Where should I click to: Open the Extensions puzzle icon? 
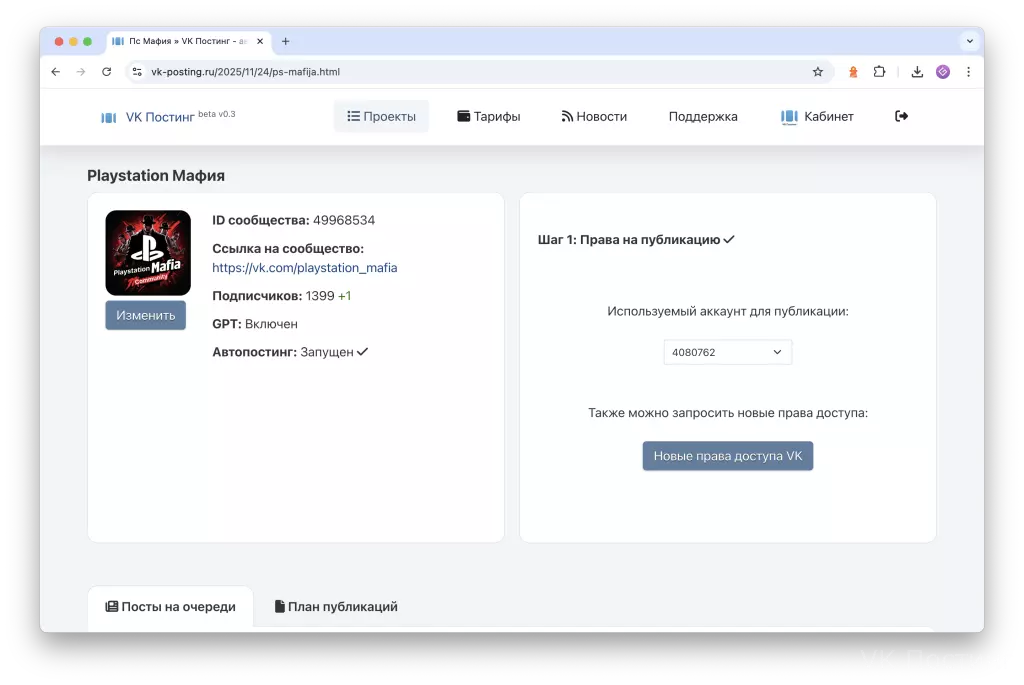880,72
